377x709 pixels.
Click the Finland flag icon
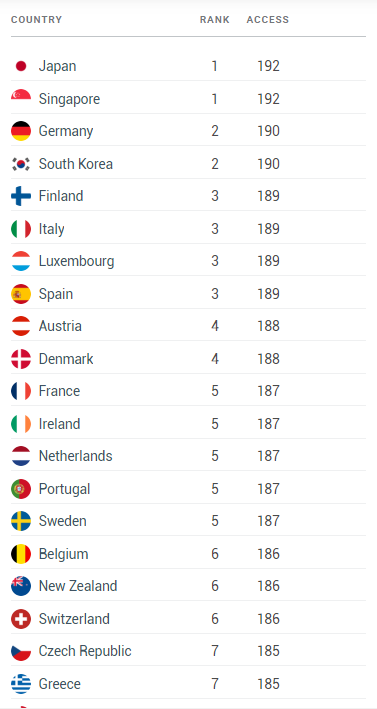click(21, 196)
